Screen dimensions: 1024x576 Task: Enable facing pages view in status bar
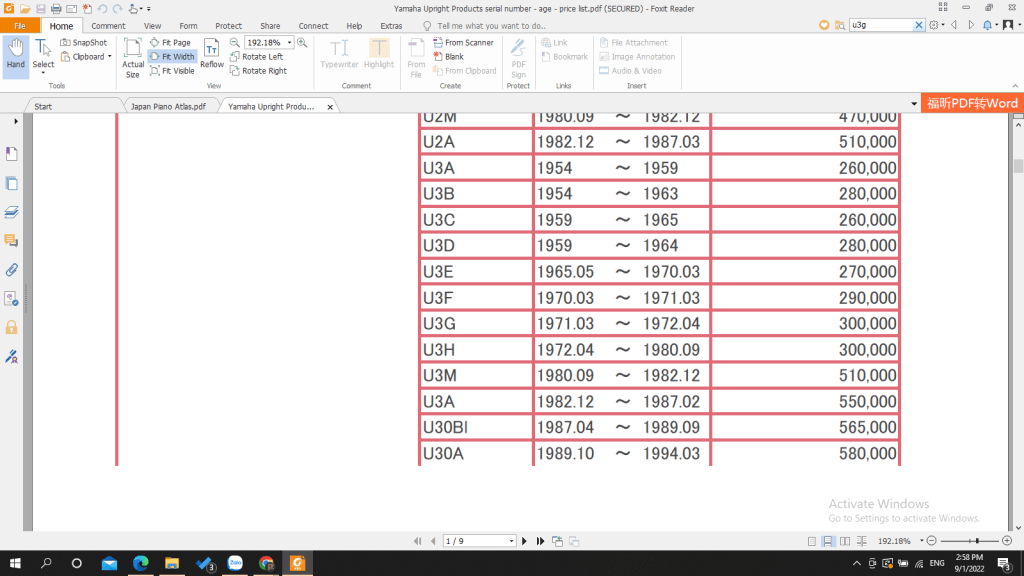[x=845, y=541]
